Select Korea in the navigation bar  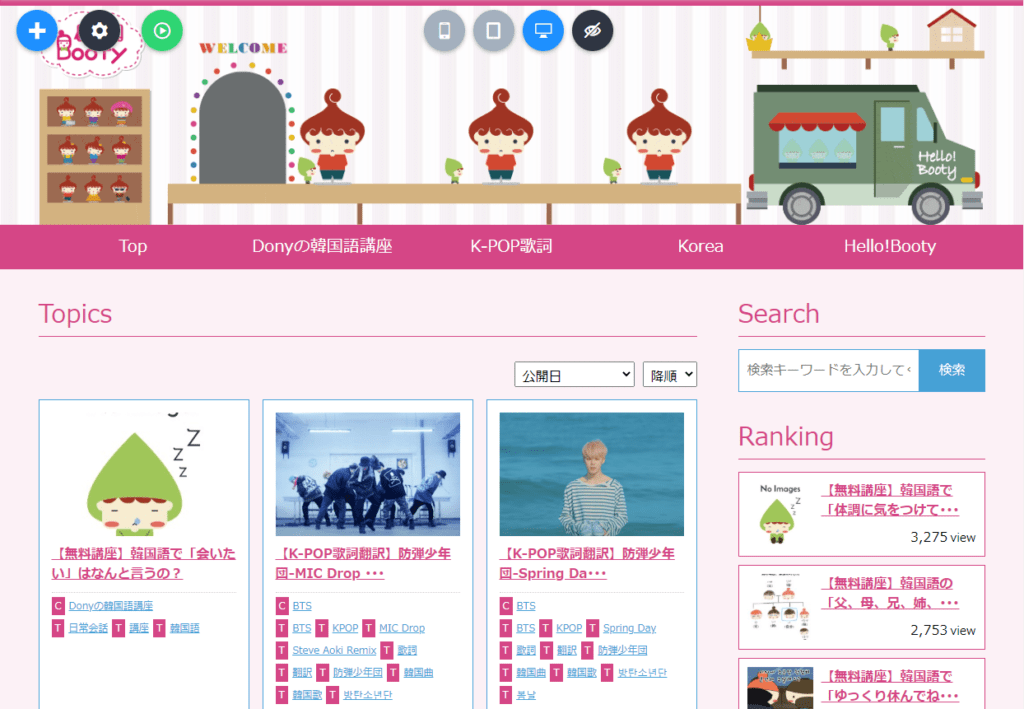tap(700, 246)
